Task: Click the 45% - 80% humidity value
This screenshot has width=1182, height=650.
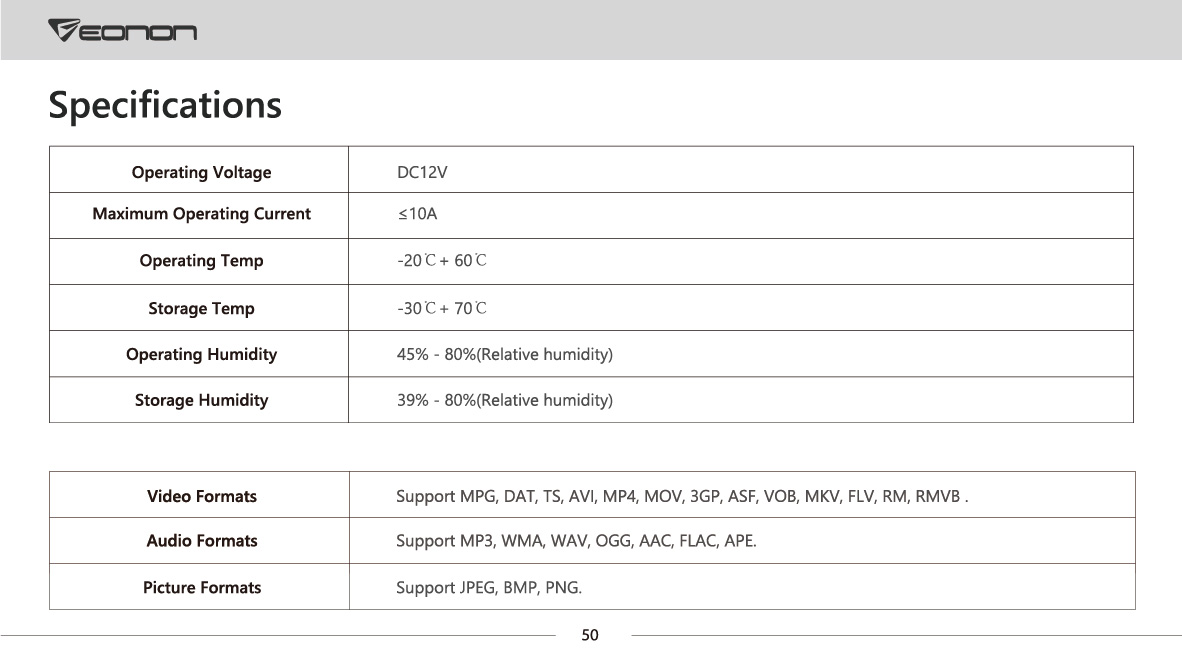Action: coord(504,354)
